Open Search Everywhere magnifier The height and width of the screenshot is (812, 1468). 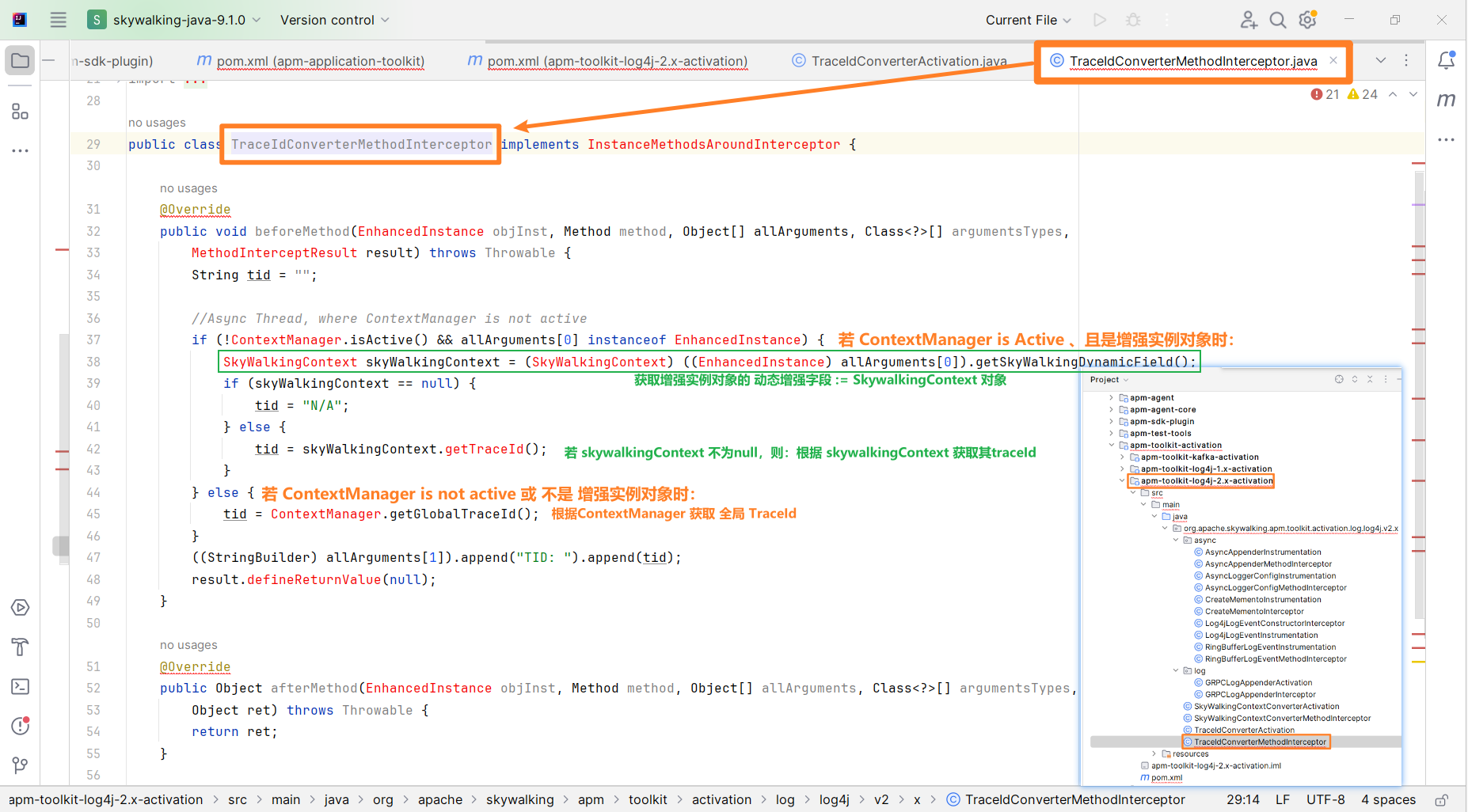[1278, 20]
